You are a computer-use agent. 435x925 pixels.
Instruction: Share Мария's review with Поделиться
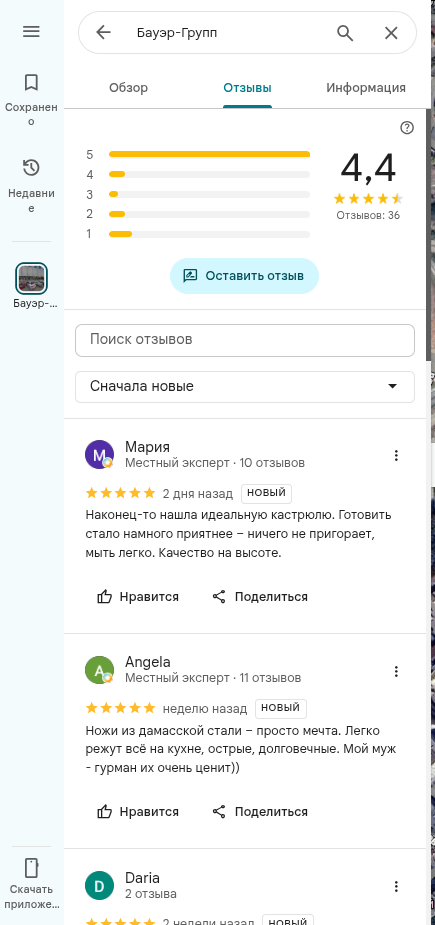coord(260,597)
